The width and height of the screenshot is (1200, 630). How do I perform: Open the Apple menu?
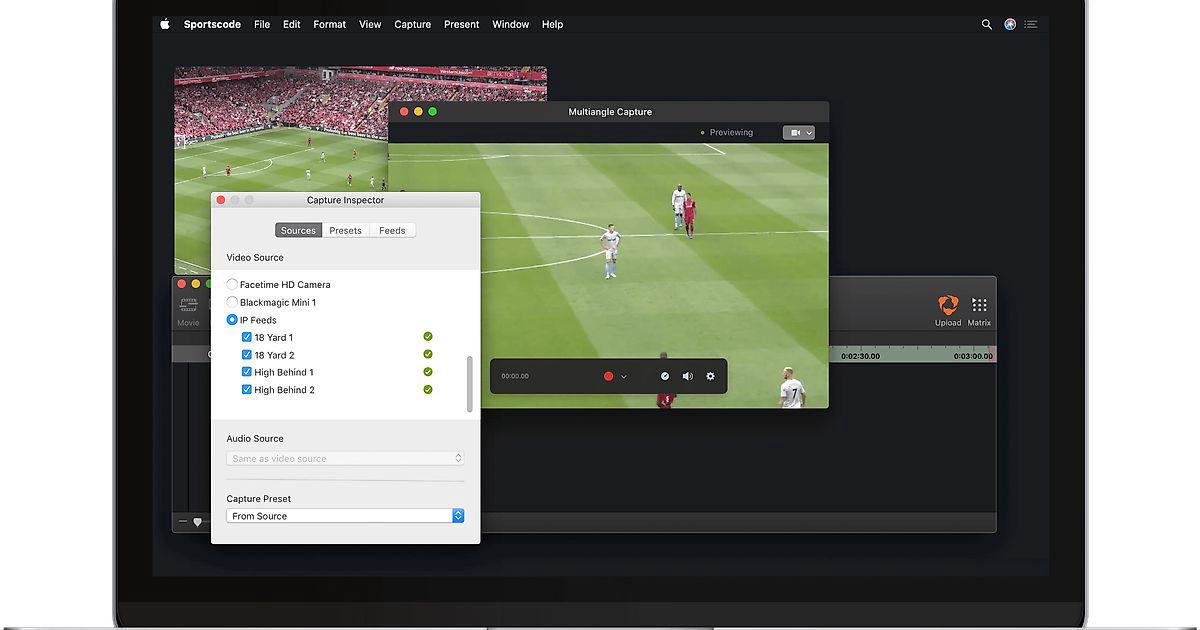point(165,24)
